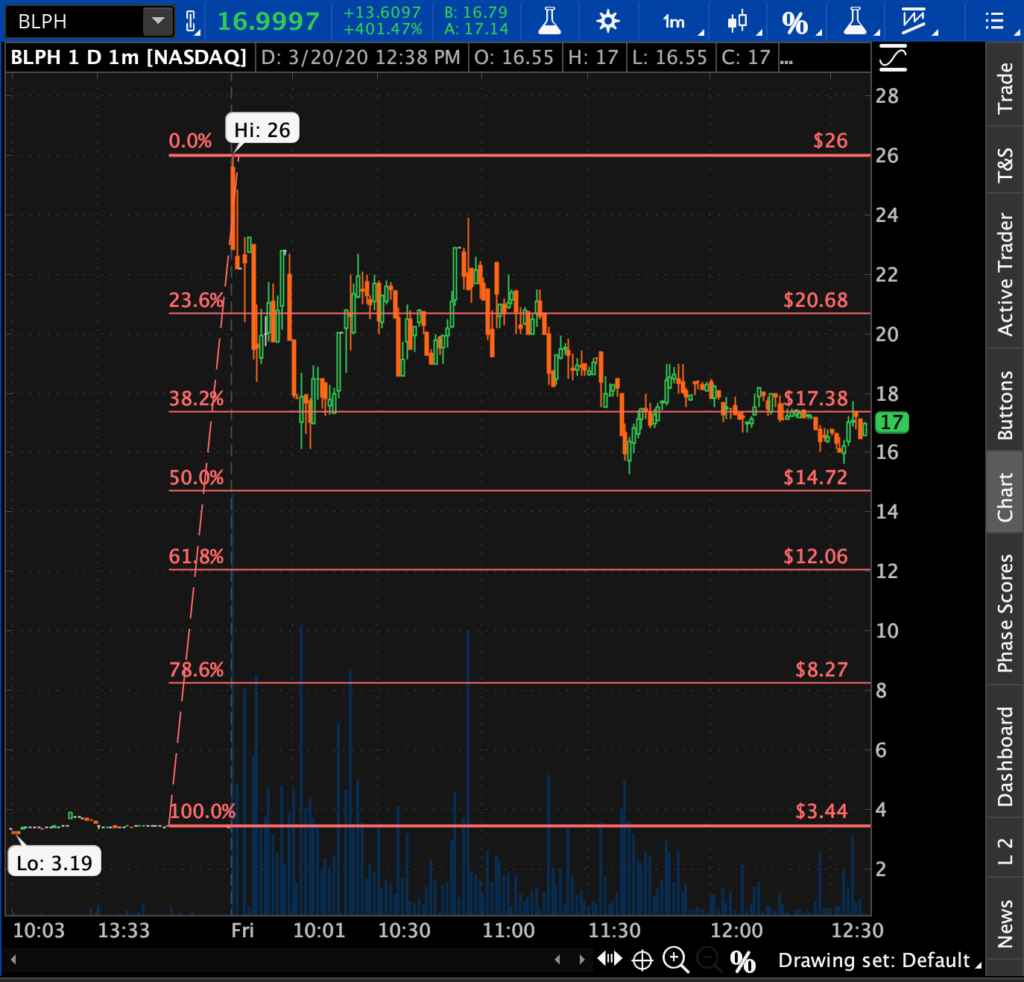The image size is (1024, 982).
Task: Open chart settings gear icon
Action: [x=607, y=22]
